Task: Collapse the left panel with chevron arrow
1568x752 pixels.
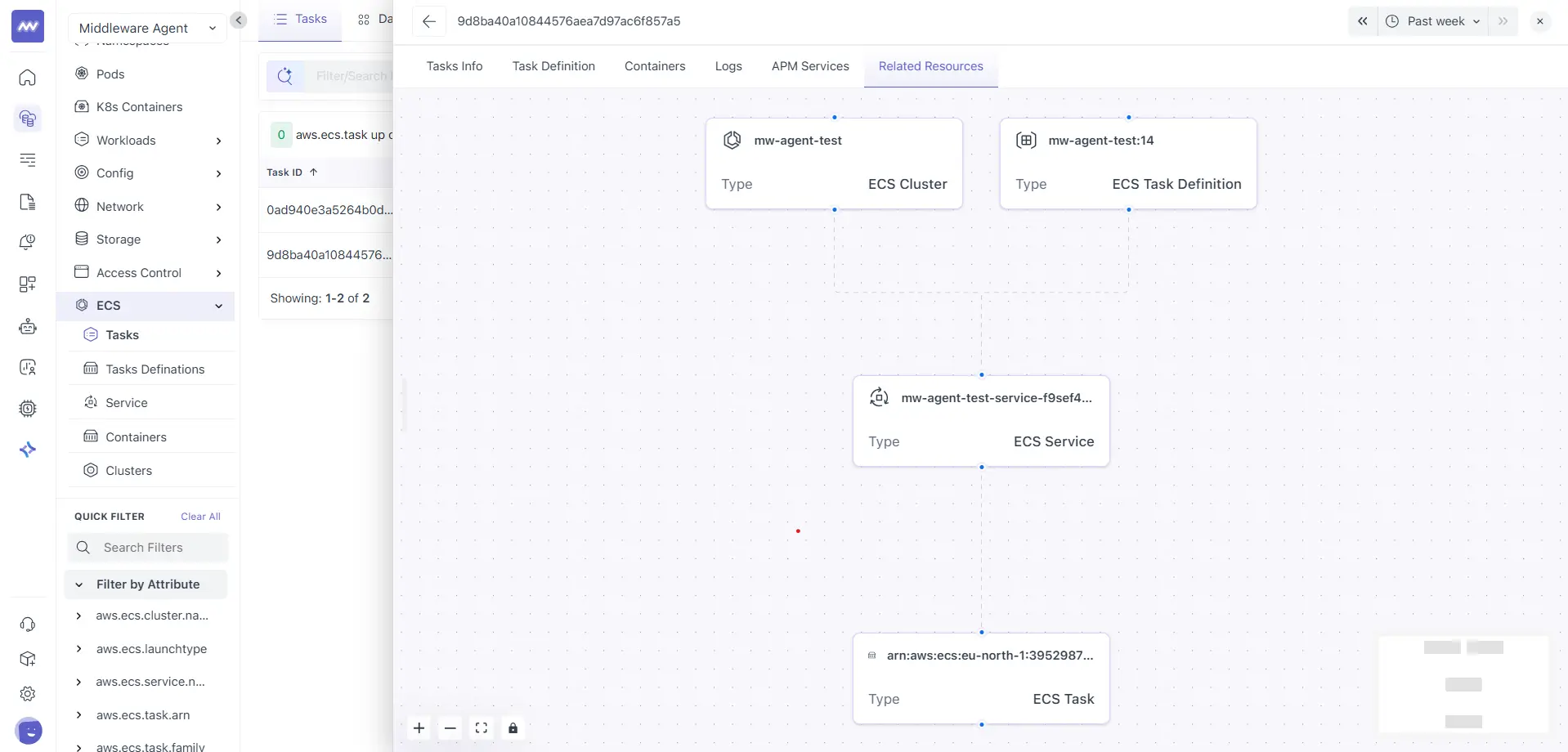Action: [x=238, y=20]
